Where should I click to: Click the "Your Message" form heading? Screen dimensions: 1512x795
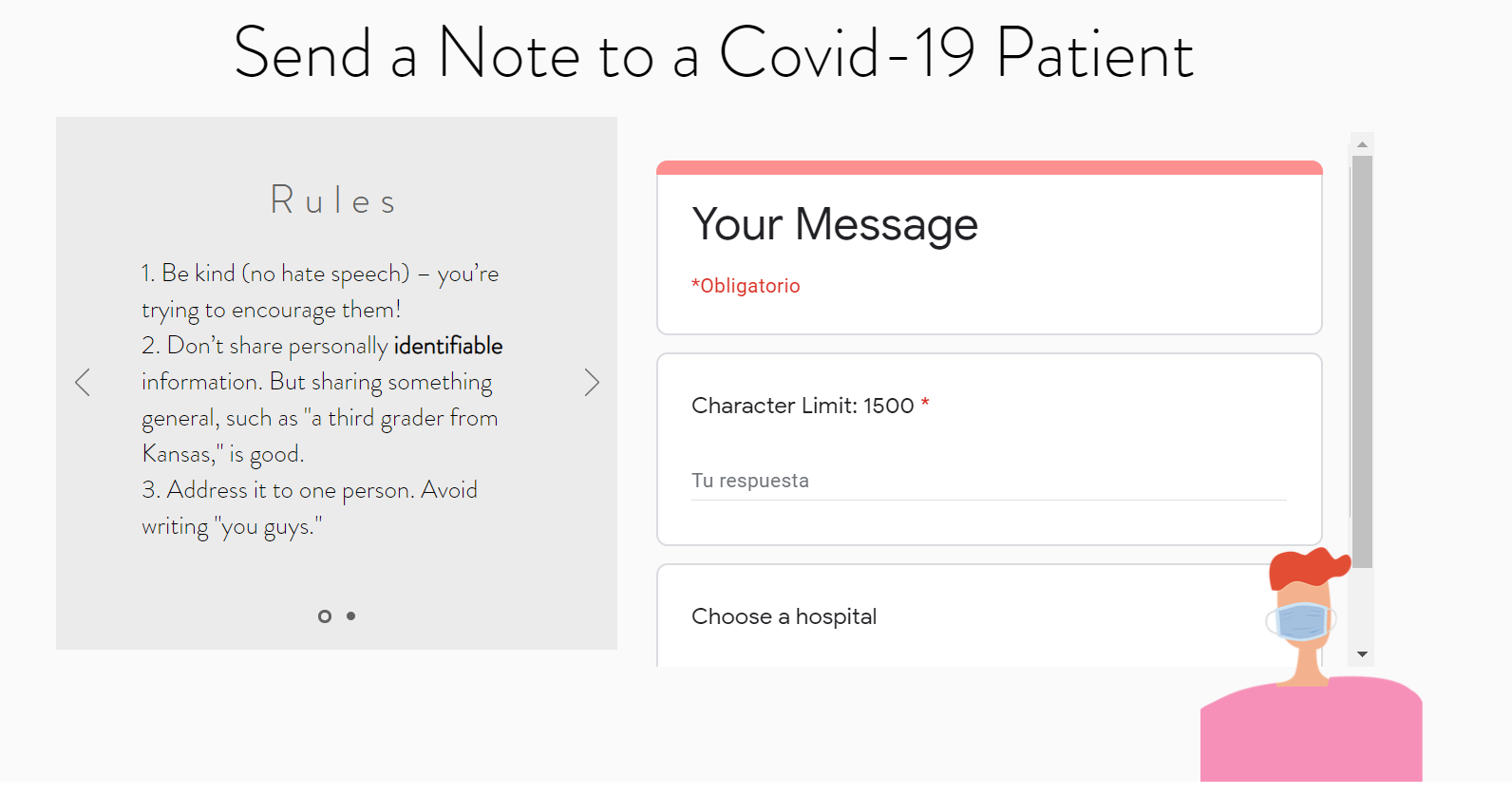835,225
